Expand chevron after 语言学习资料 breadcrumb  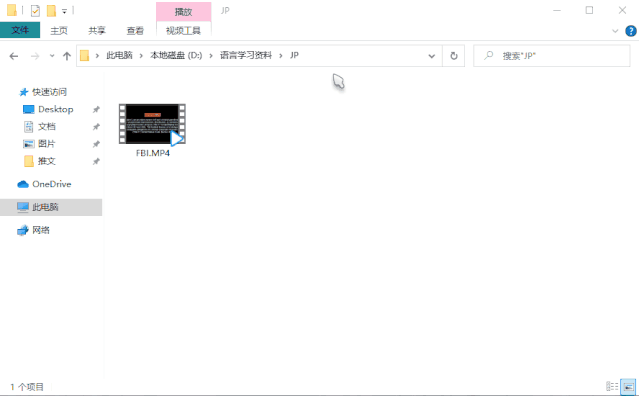tap(280, 56)
